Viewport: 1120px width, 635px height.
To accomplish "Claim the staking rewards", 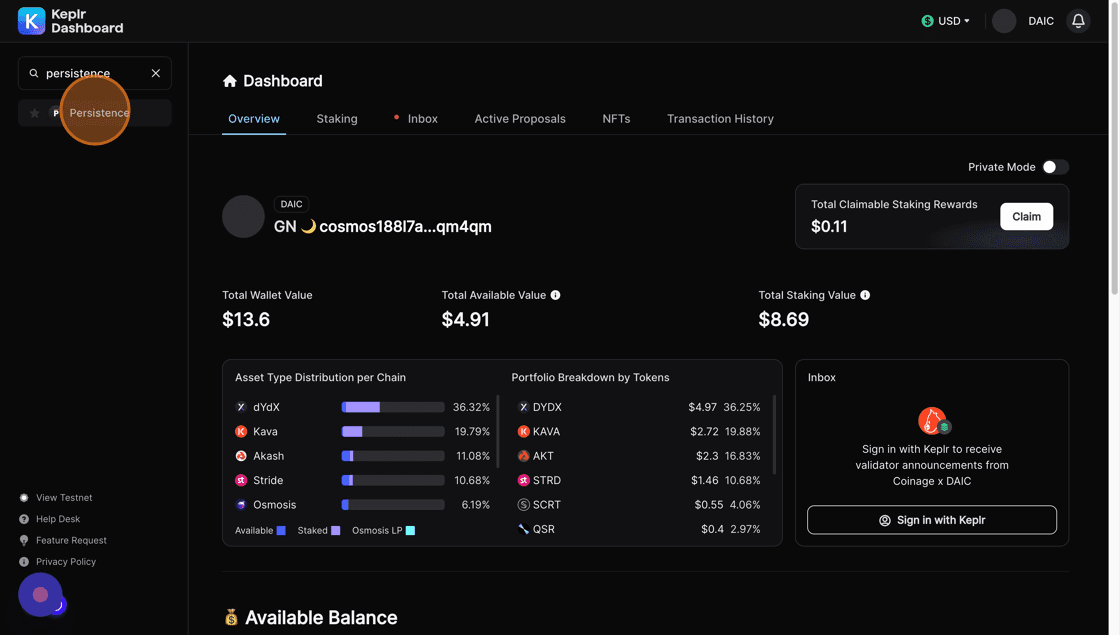I will click(1026, 216).
